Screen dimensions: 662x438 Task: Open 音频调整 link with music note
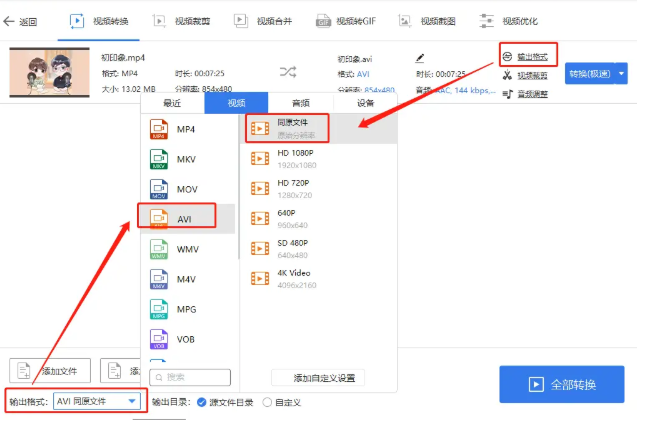click(x=532, y=94)
